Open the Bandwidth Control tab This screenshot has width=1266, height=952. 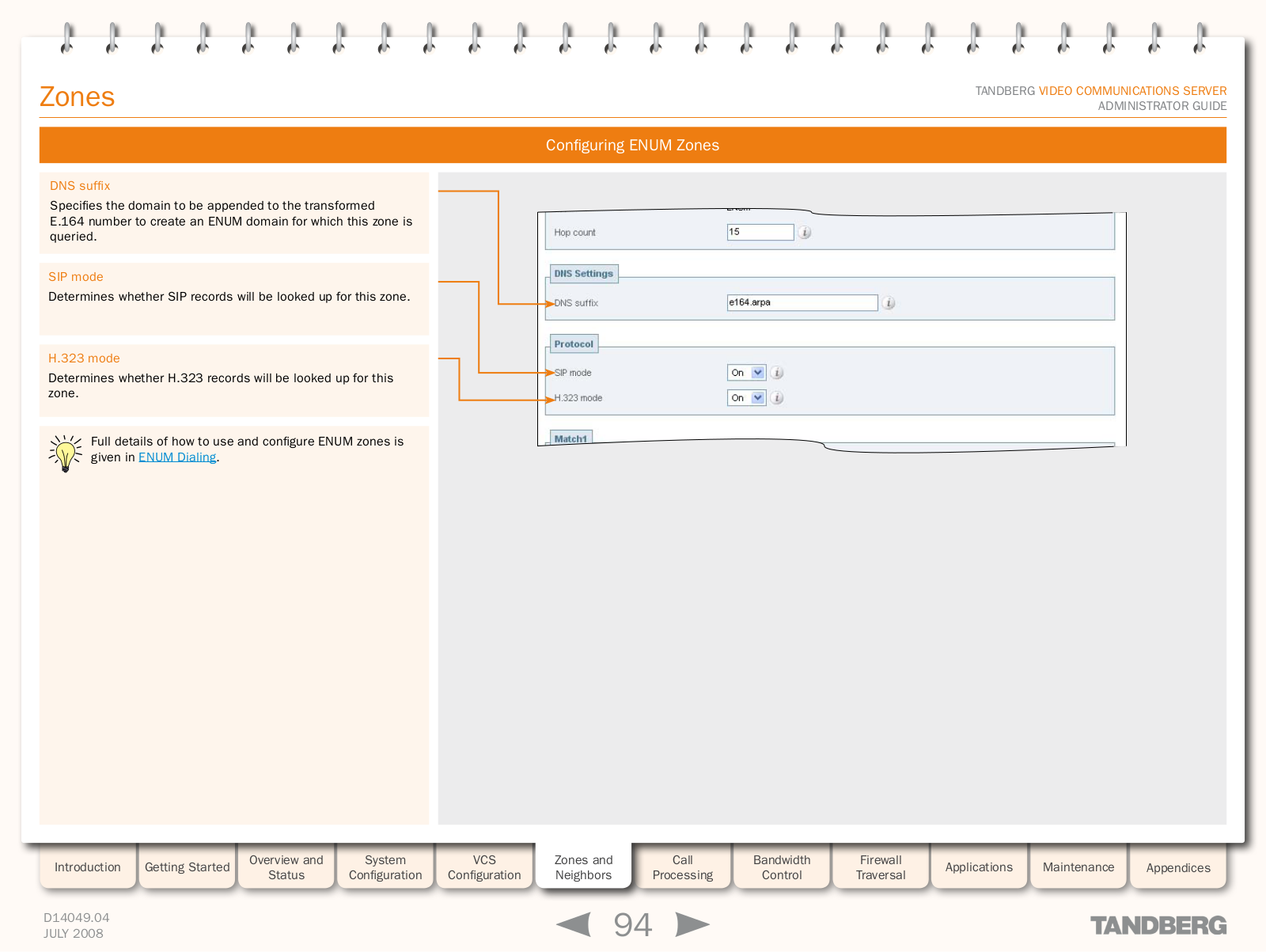pyautogui.click(x=782, y=867)
